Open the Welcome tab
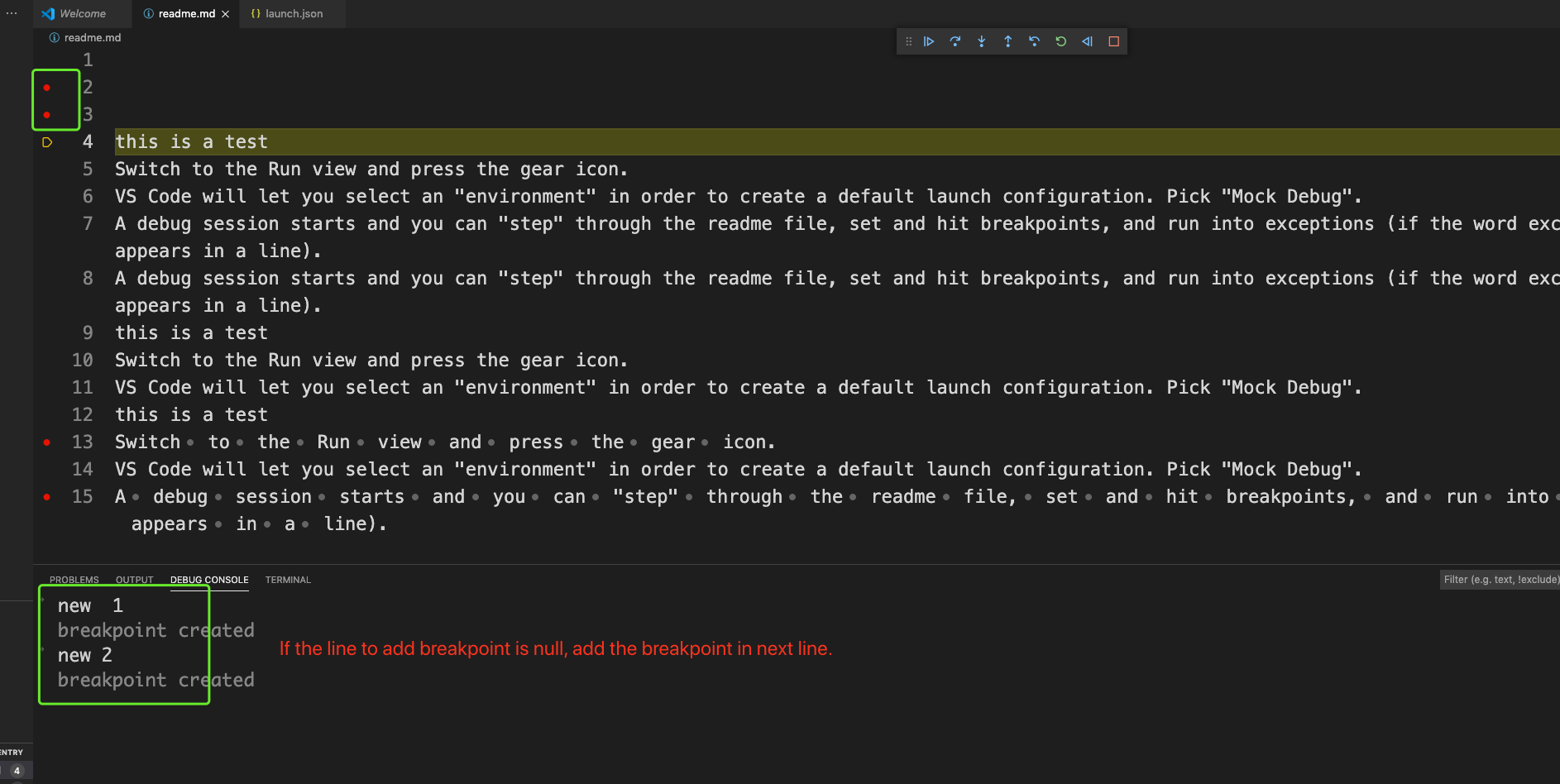1560x784 pixels. [82, 13]
